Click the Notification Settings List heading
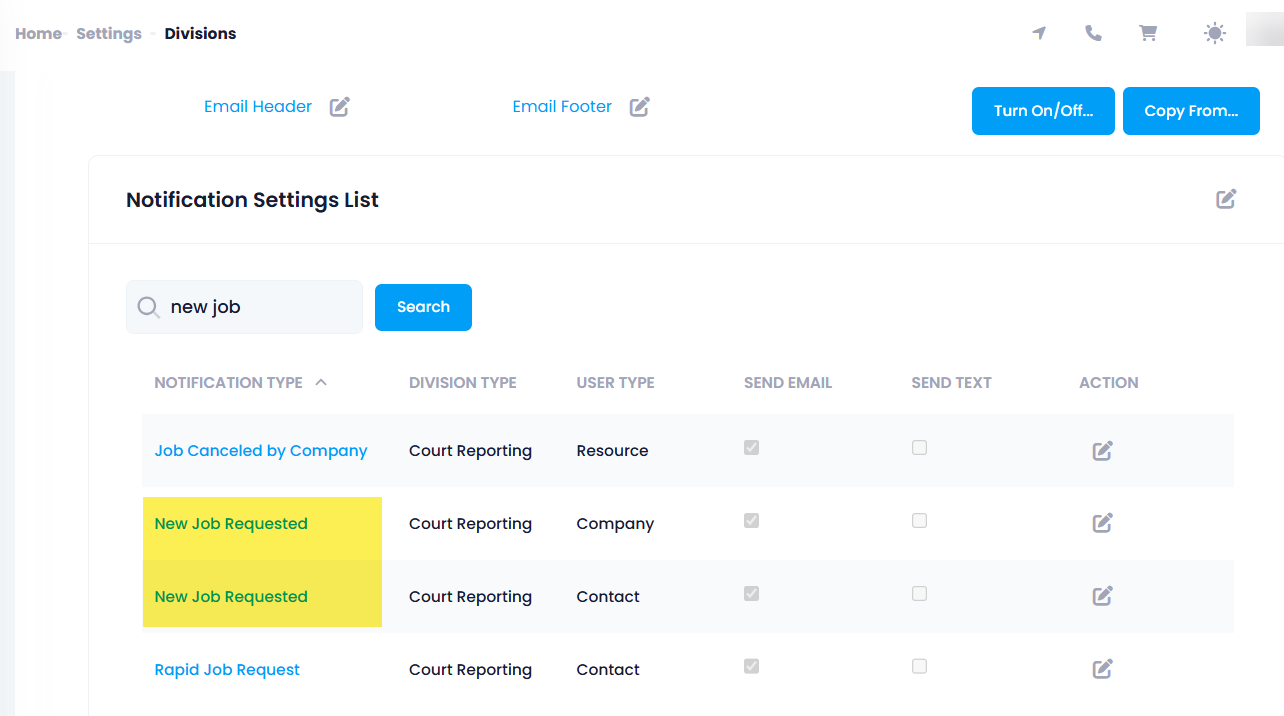The height and width of the screenshot is (716, 1284). (x=252, y=200)
